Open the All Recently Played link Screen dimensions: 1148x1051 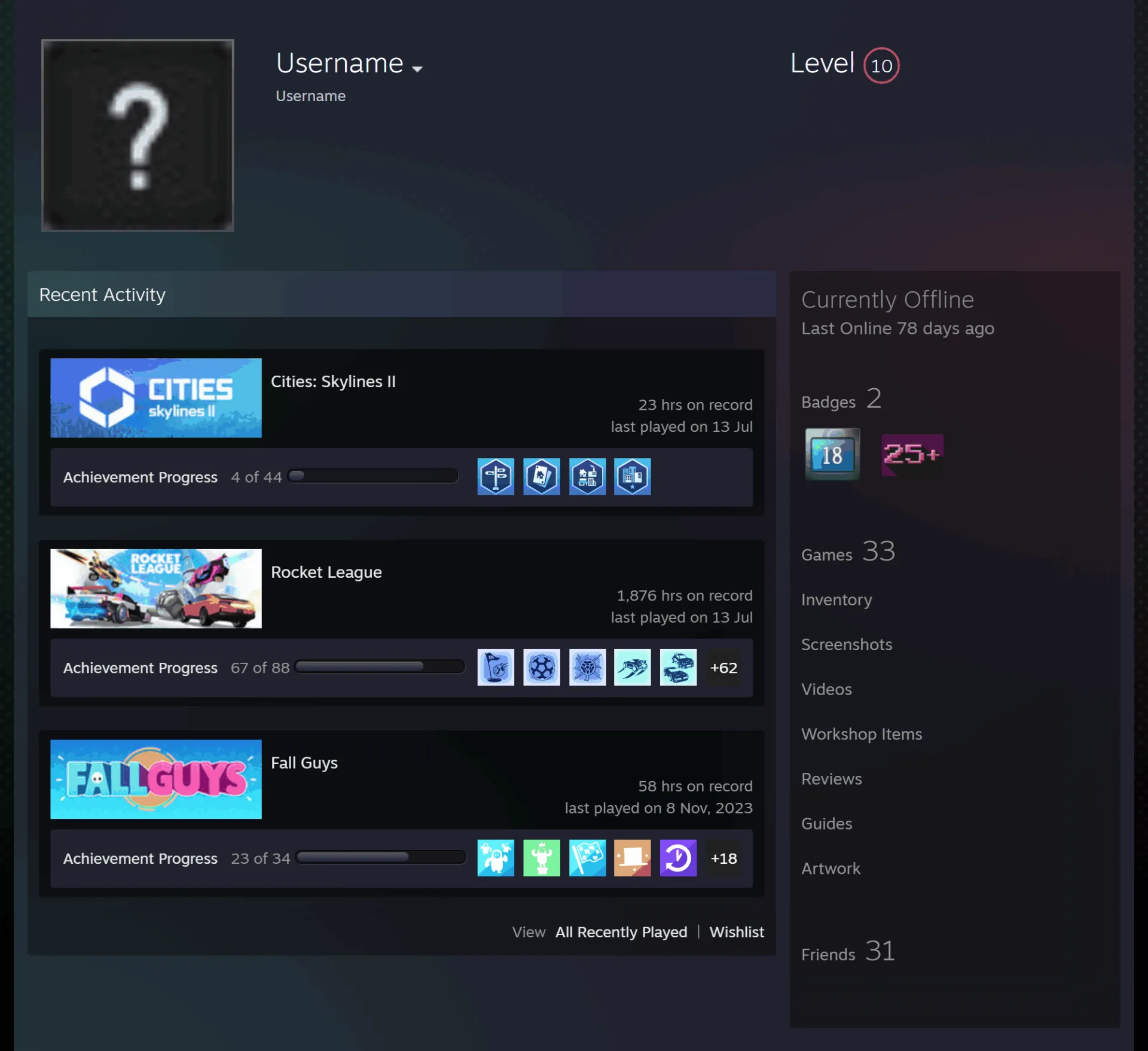pos(621,932)
